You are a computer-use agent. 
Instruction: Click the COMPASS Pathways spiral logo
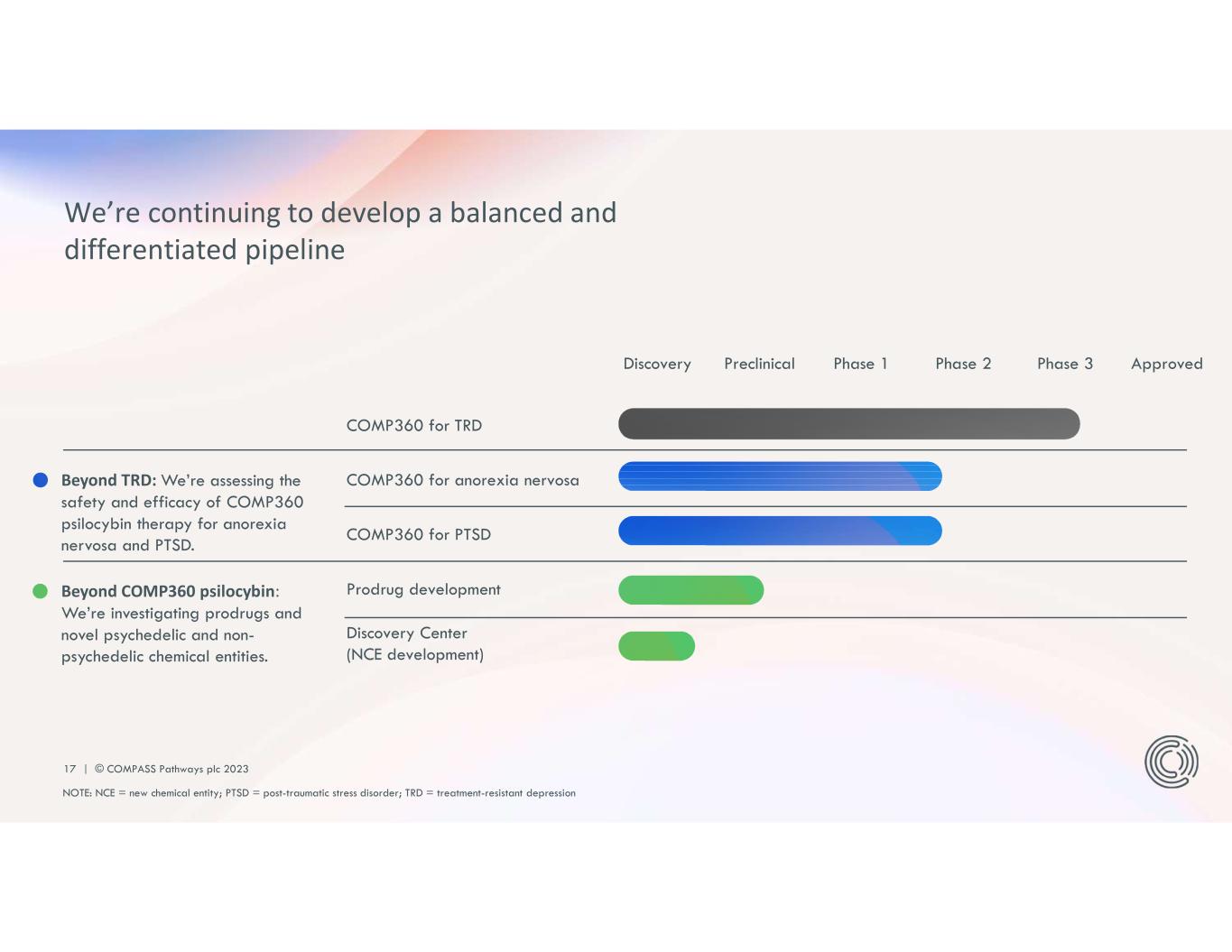coord(1171,762)
